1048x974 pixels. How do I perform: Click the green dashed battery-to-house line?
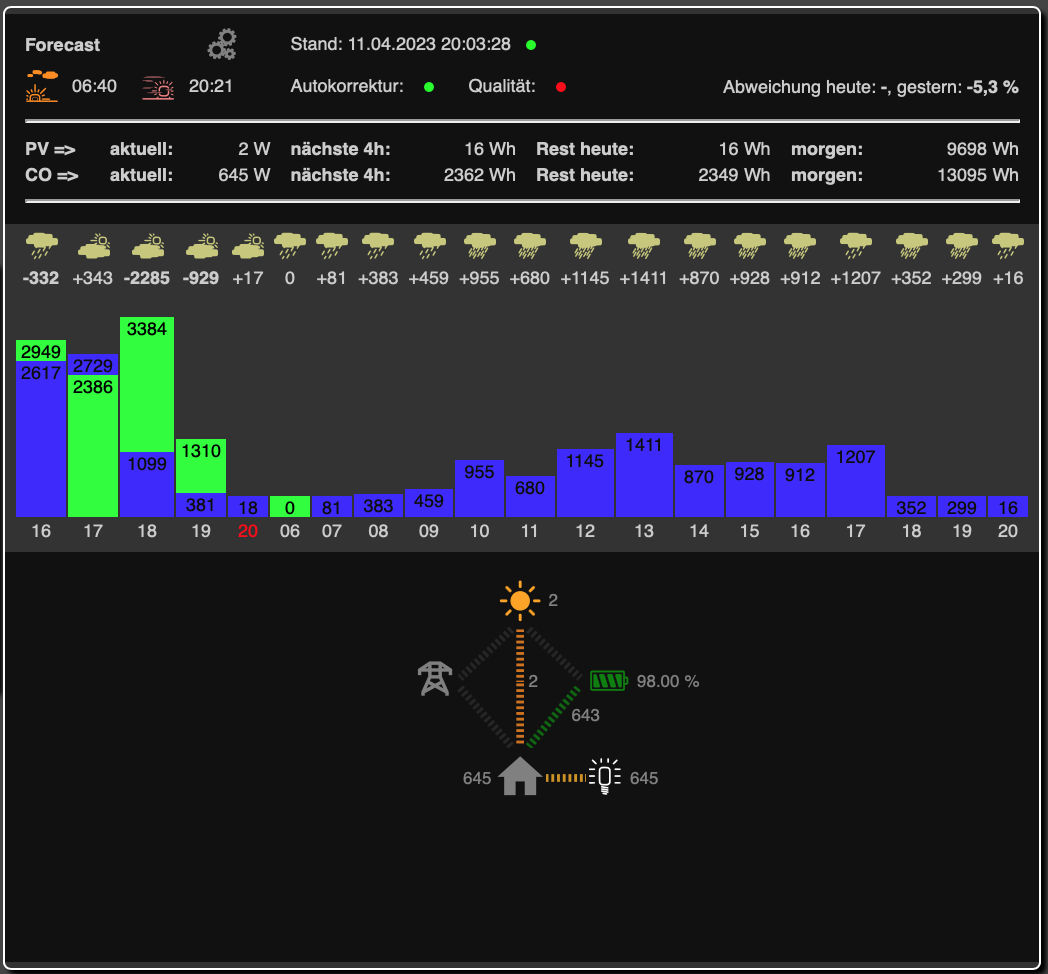tap(553, 716)
